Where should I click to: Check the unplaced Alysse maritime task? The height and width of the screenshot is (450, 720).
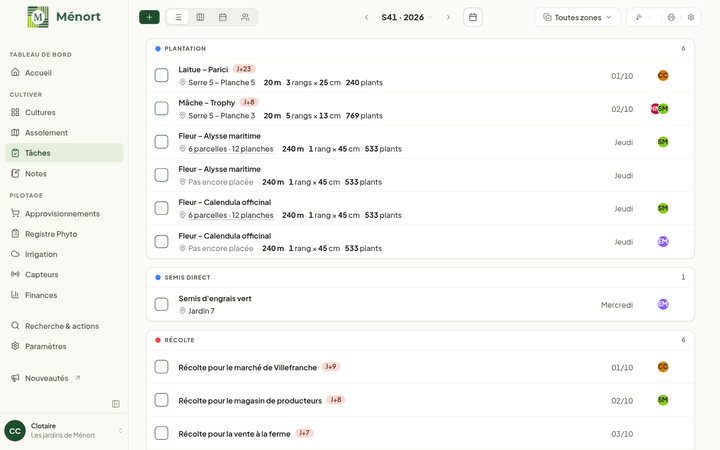(x=161, y=175)
